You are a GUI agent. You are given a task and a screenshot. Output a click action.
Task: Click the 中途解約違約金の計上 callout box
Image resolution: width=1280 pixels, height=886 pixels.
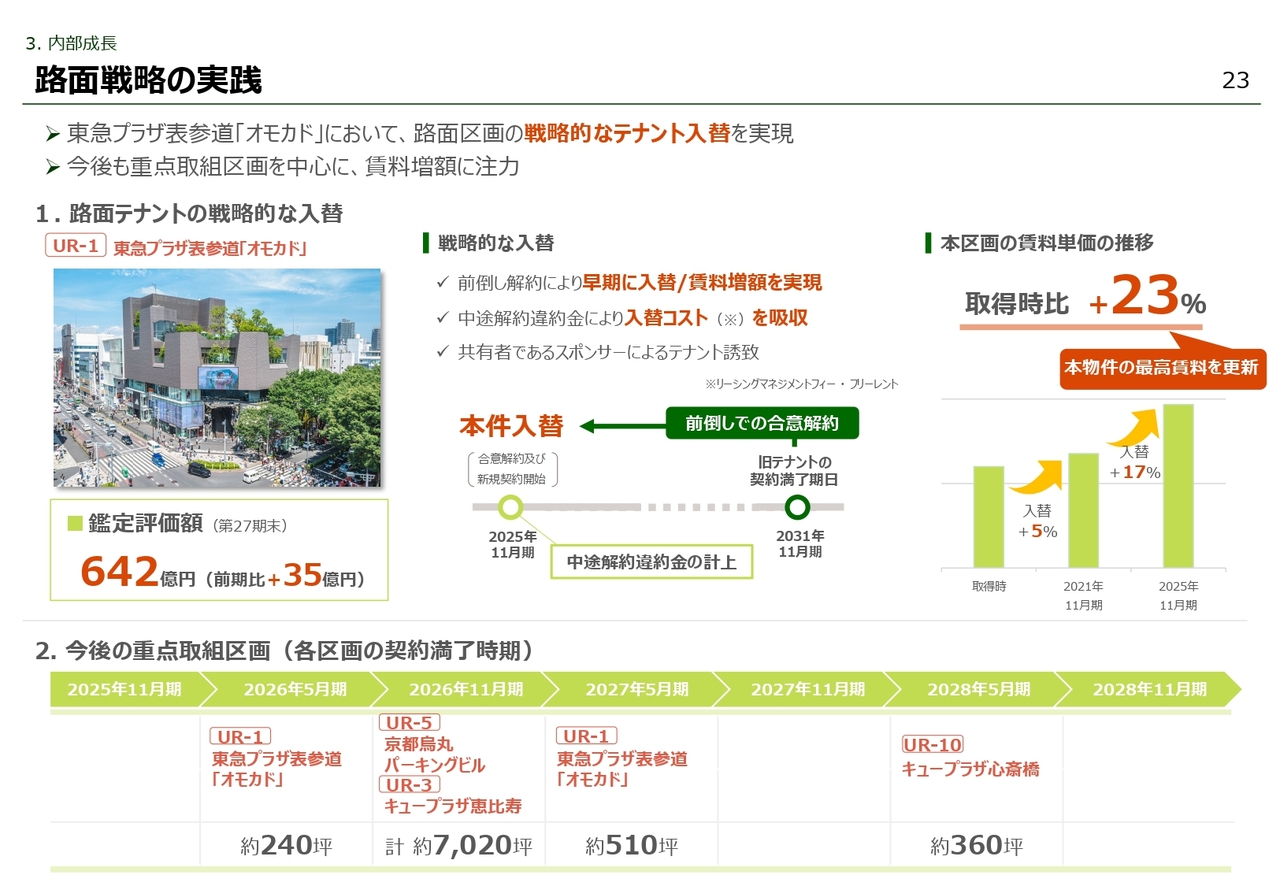click(x=651, y=562)
